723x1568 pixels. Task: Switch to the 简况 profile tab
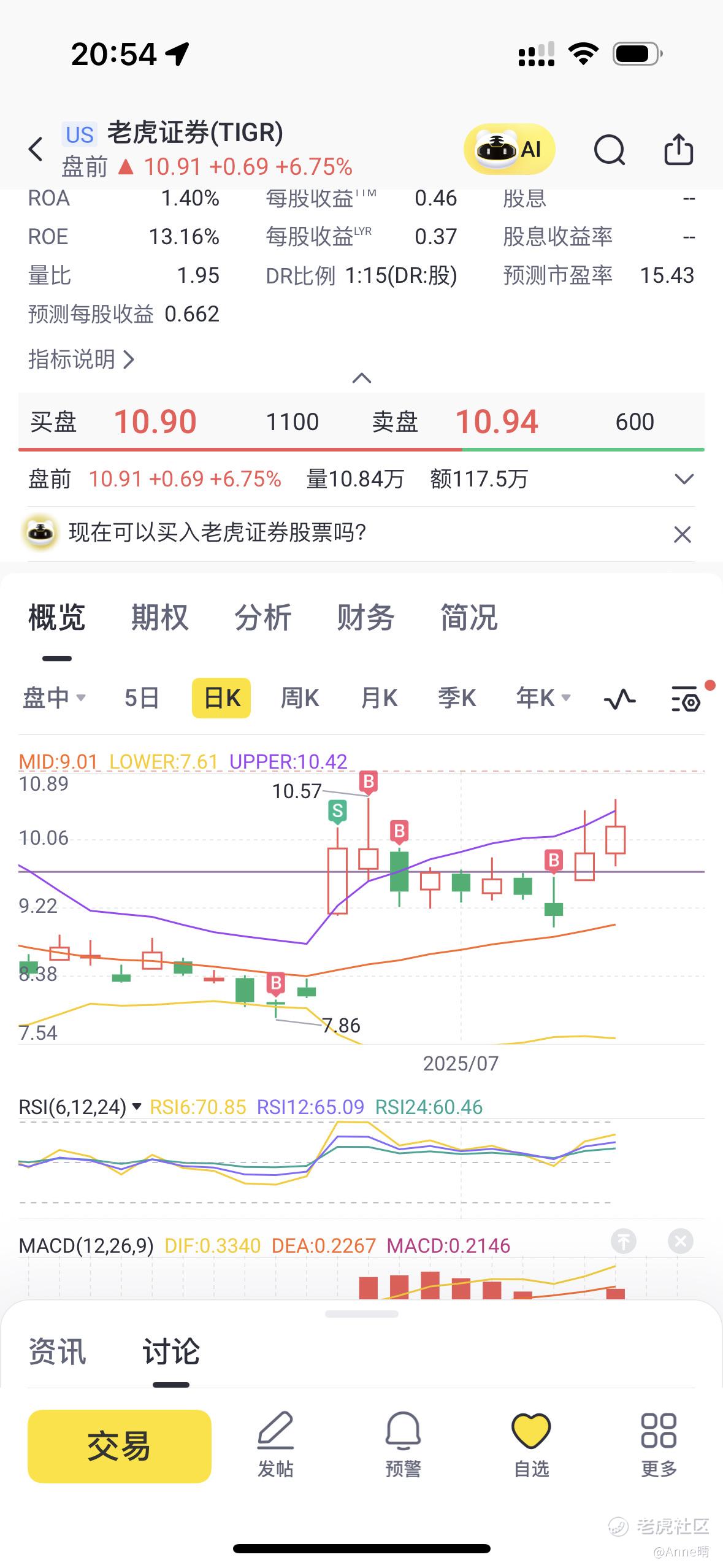(469, 618)
